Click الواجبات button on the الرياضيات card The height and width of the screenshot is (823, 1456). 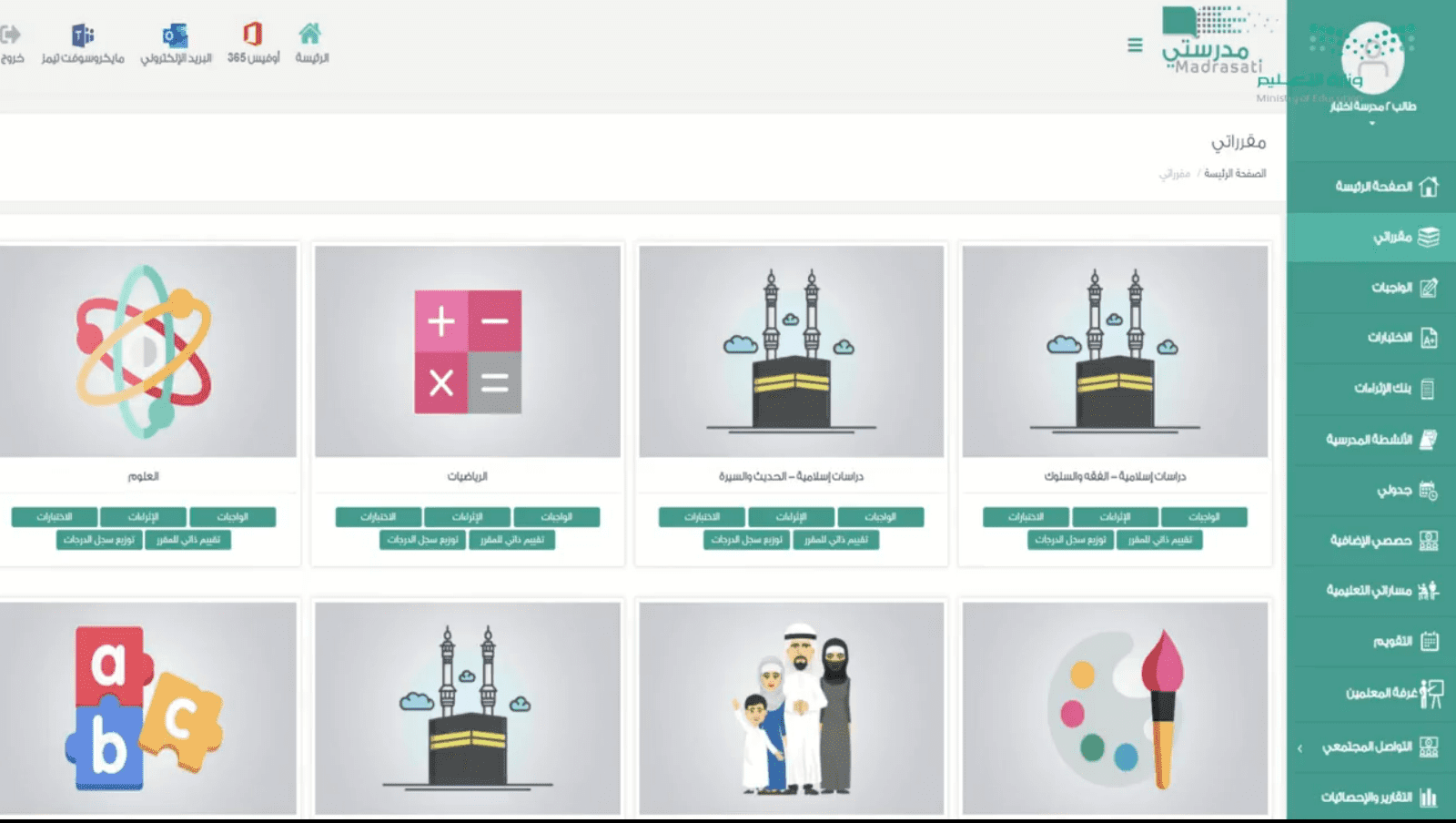click(x=556, y=517)
